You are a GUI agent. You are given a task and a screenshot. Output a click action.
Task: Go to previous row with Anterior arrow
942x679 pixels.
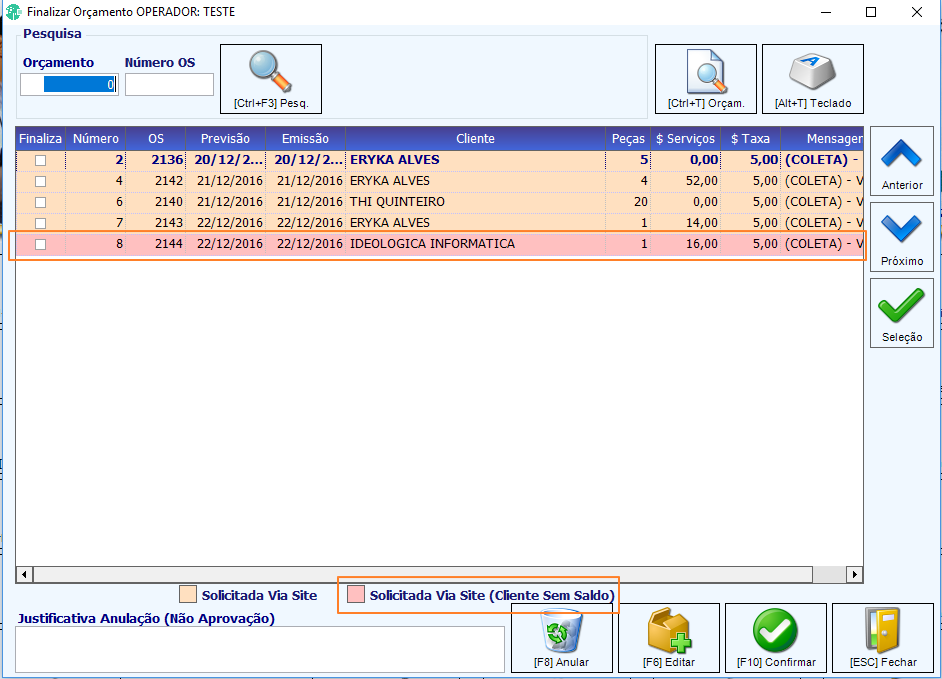902,161
